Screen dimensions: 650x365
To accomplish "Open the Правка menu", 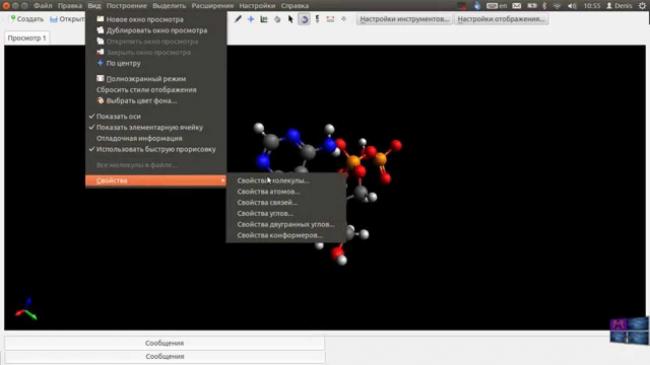I will pyautogui.click(x=70, y=6).
